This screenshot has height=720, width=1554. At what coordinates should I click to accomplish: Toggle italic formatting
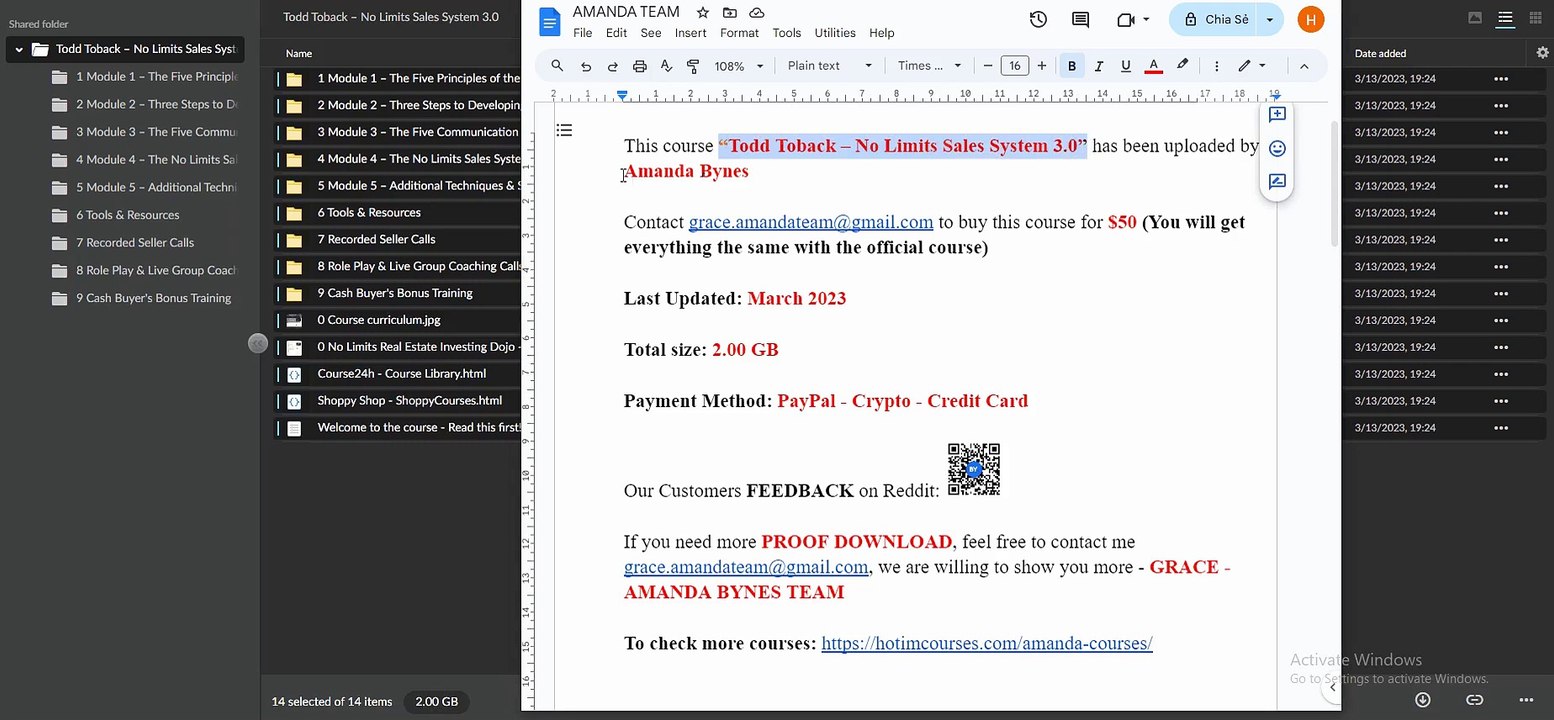pyautogui.click(x=1099, y=66)
